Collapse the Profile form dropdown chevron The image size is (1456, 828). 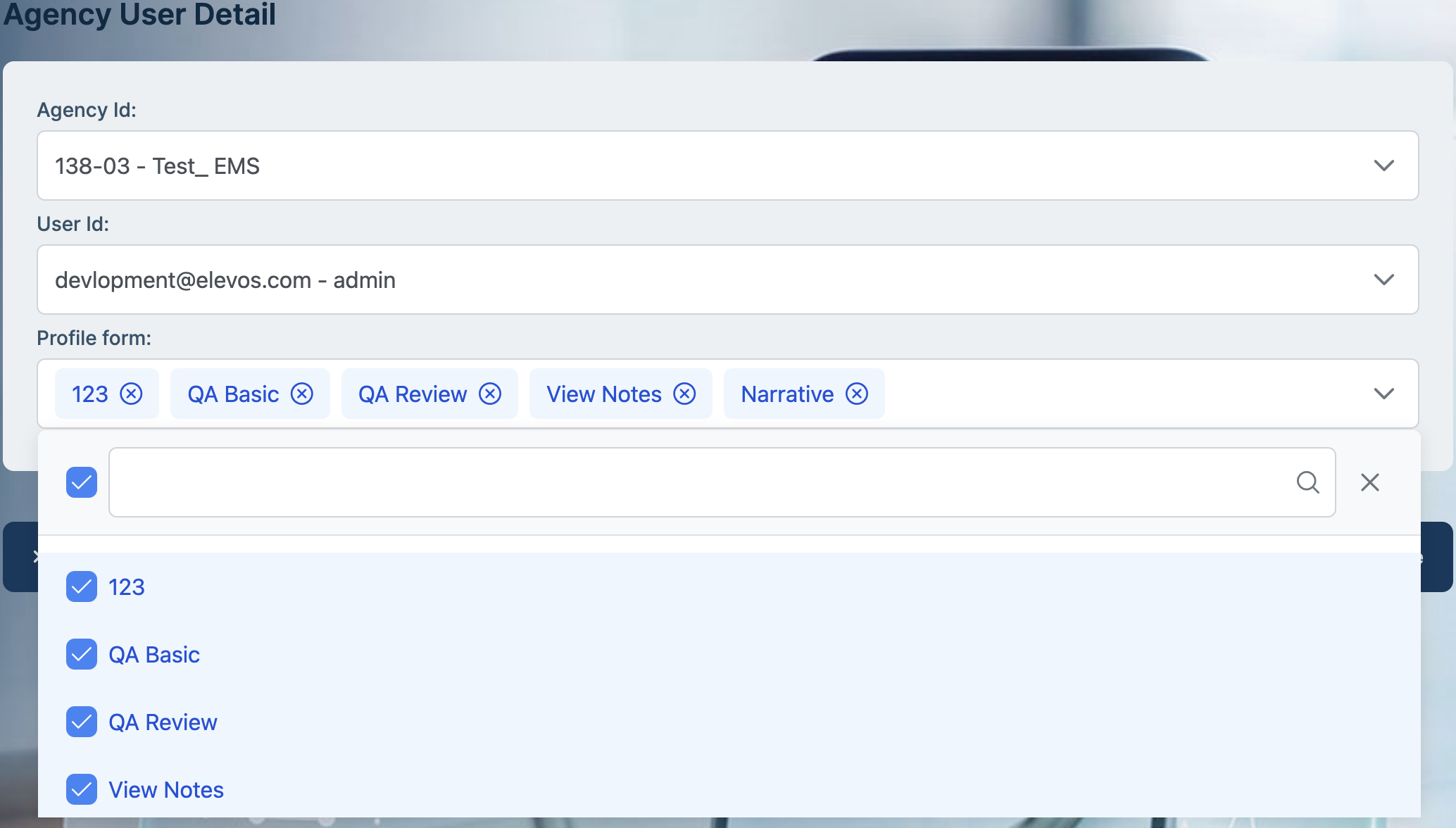[x=1383, y=394]
